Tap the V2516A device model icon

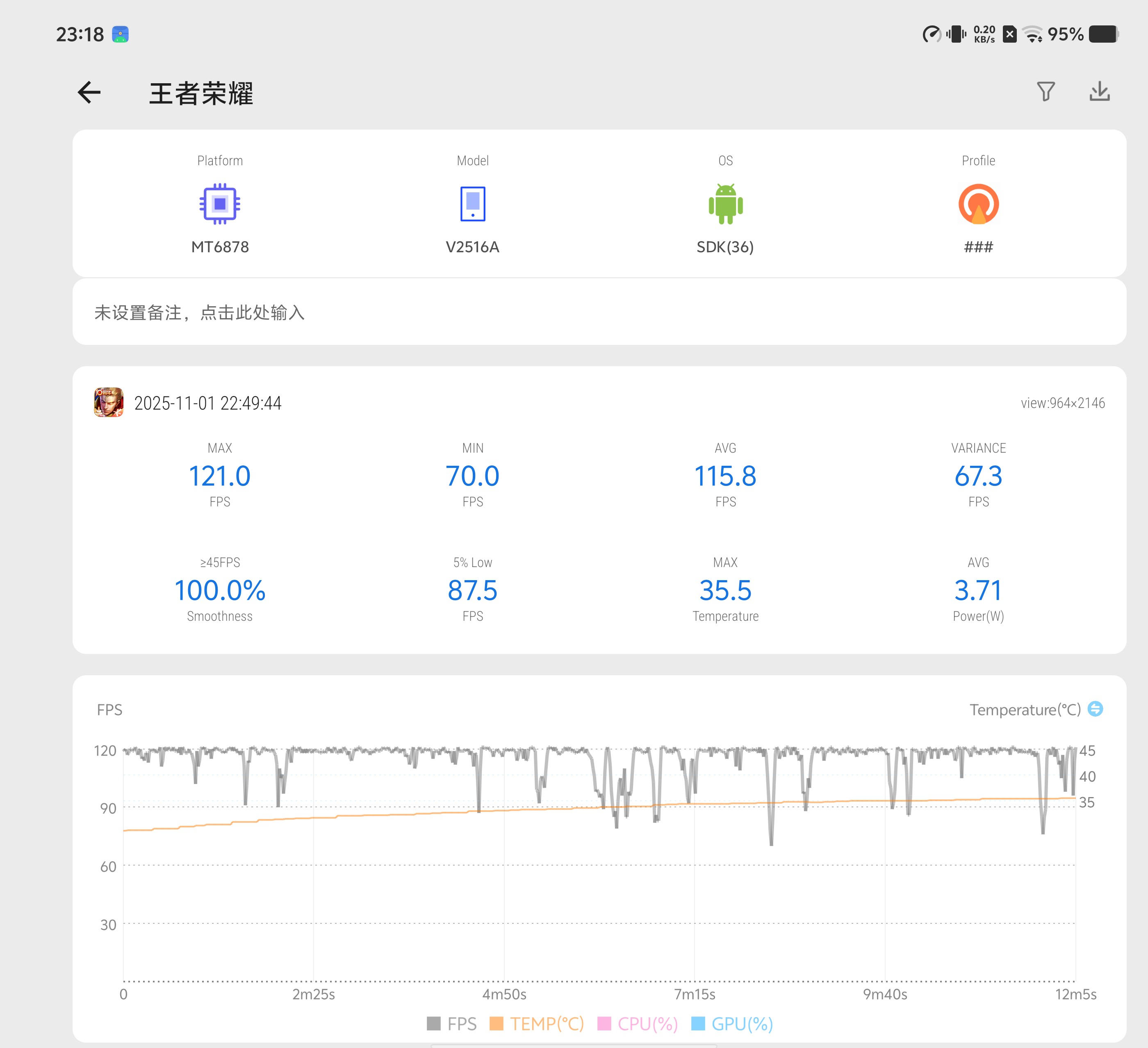[473, 203]
